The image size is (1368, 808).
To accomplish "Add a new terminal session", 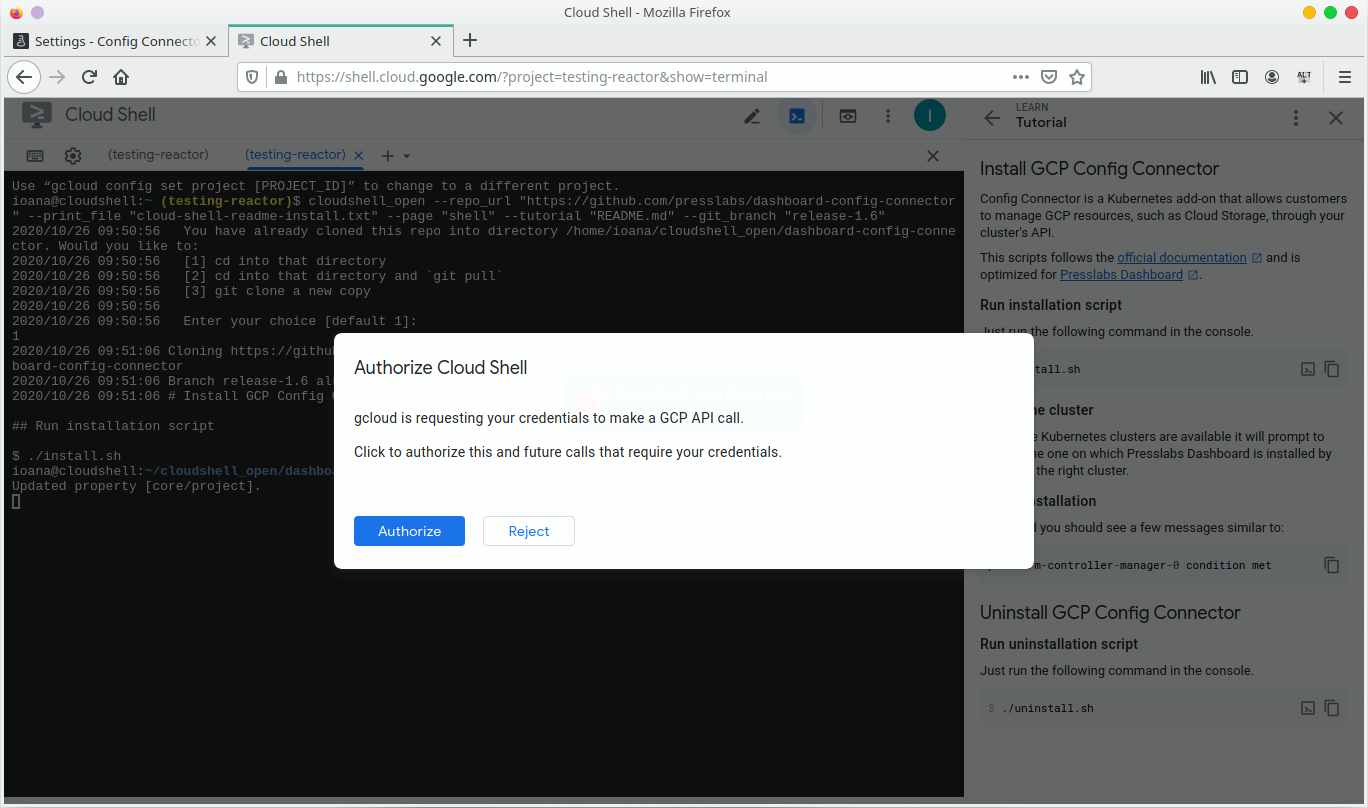I will [x=388, y=156].
